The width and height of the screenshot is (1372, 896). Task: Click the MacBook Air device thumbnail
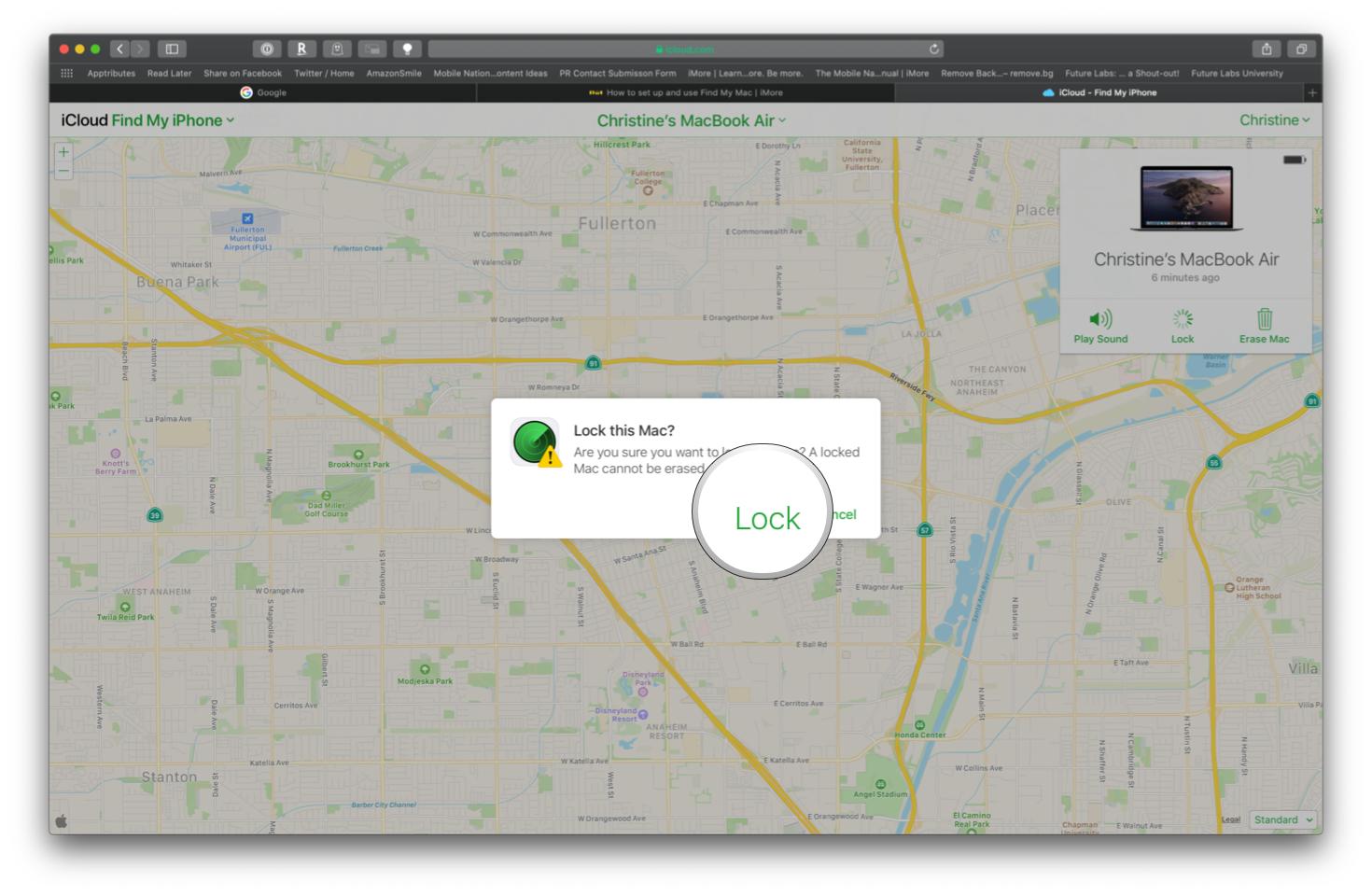[x=1186, y=199]
